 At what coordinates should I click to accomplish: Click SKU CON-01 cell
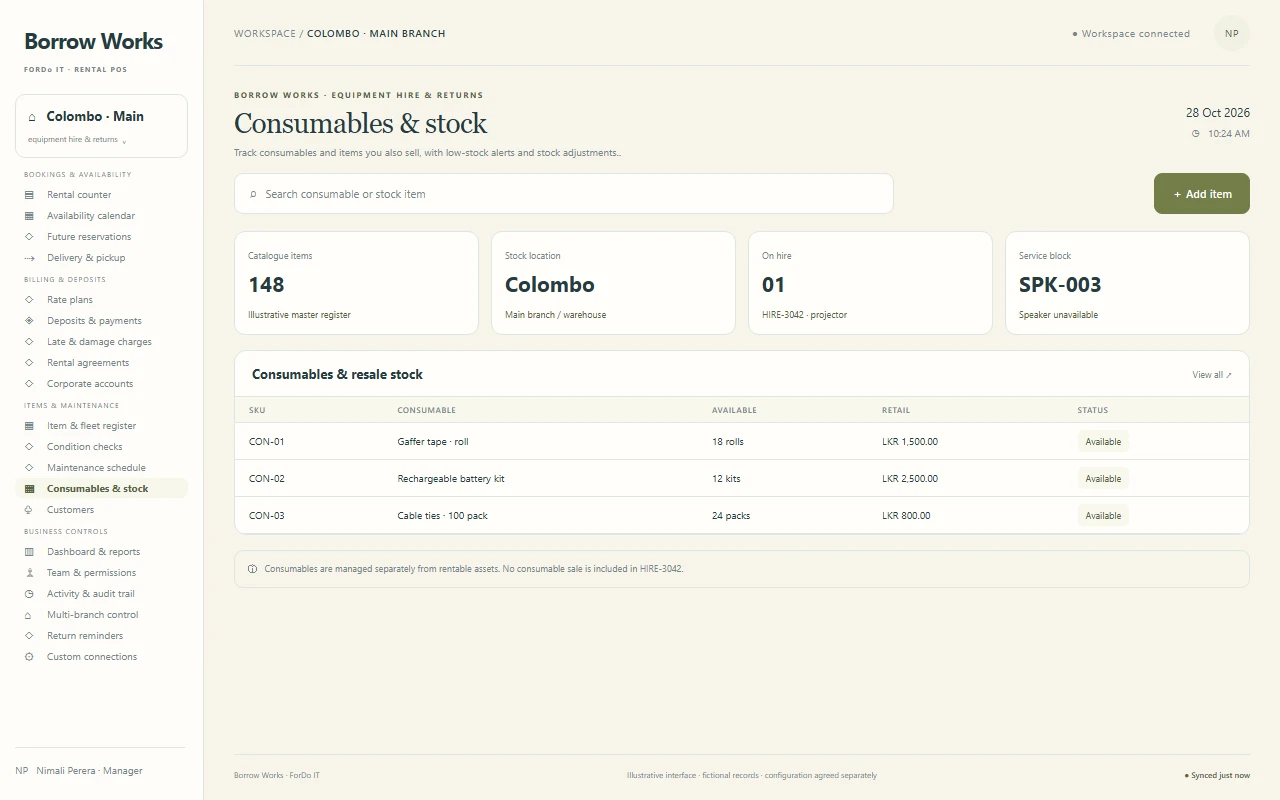coord(267,442)
